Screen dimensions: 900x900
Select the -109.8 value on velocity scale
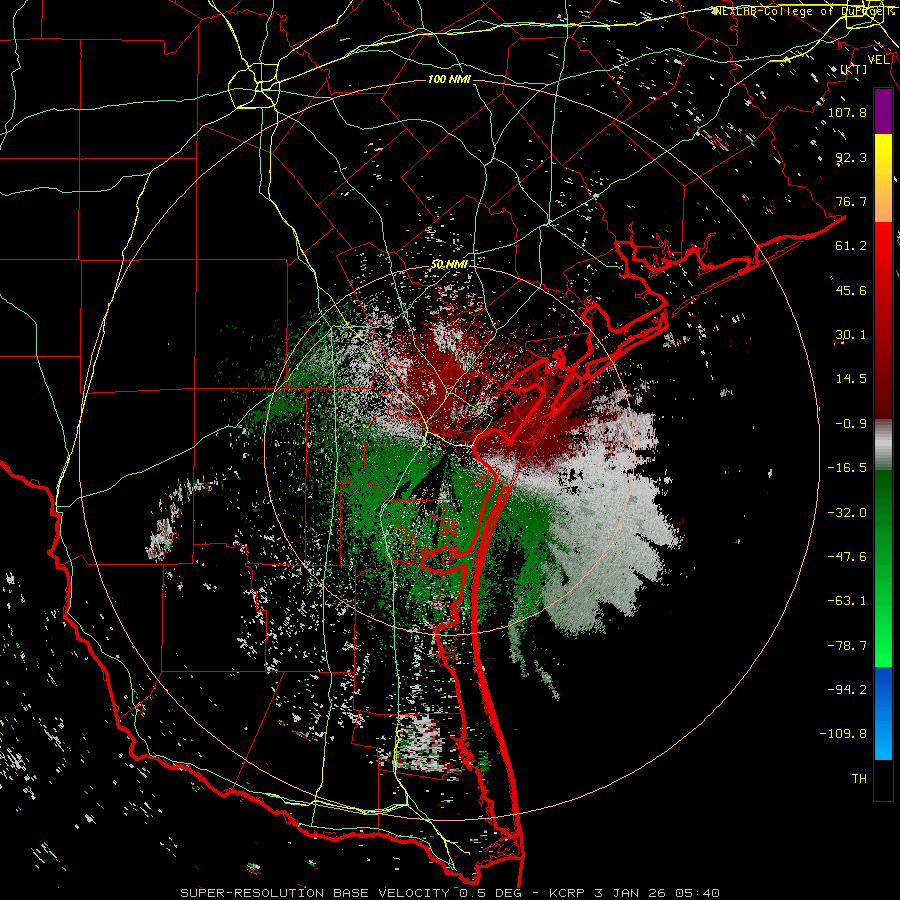coord(843,734)
